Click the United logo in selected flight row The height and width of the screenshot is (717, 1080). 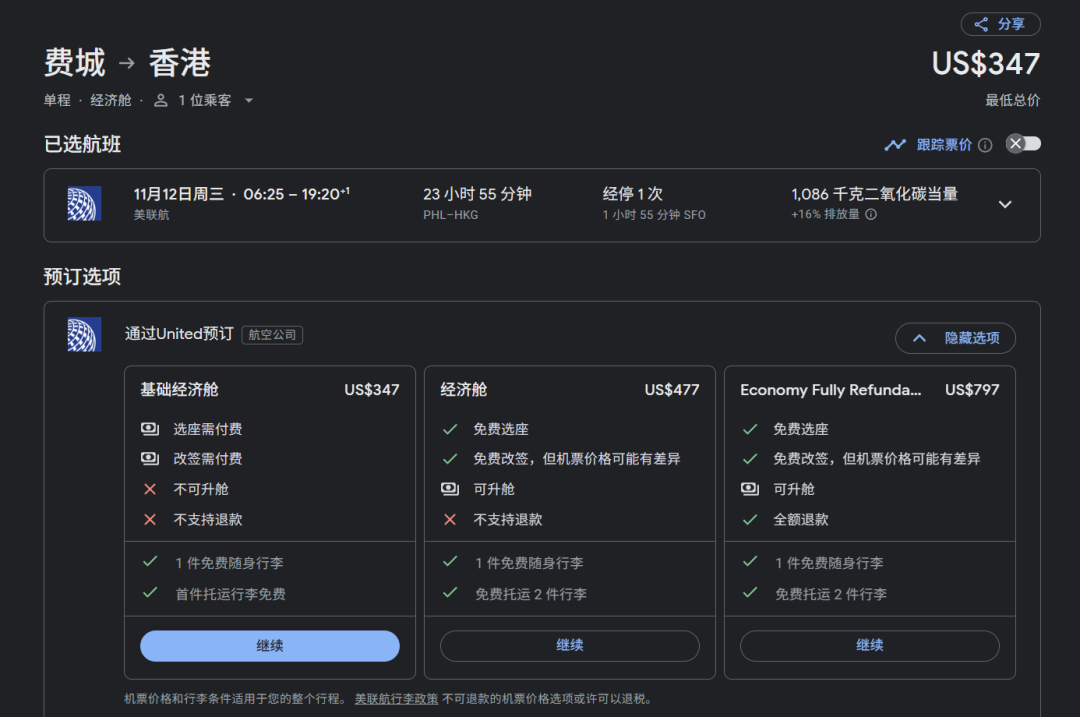pyautogui.click(x=84, y=204)
